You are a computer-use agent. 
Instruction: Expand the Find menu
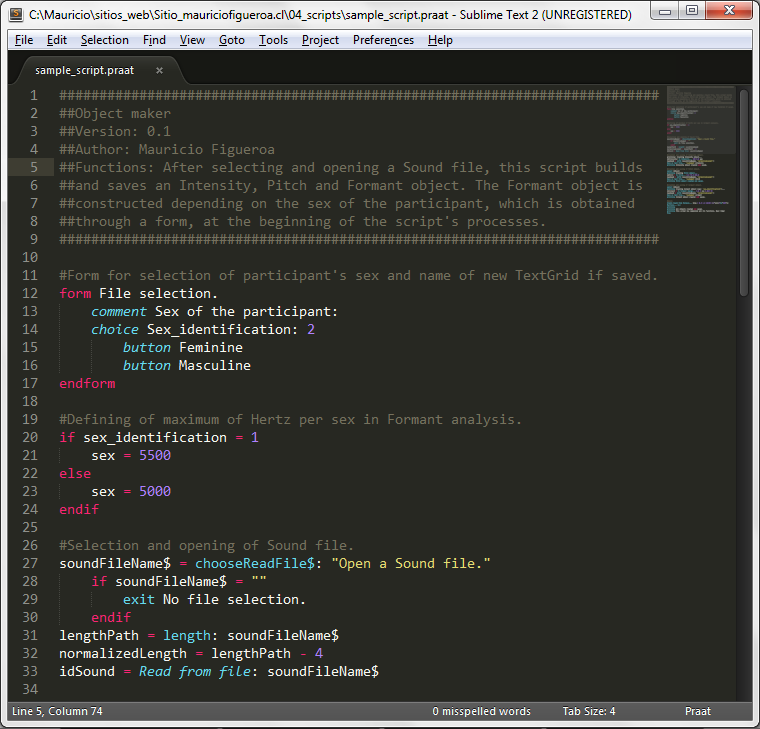tap(154, 40)
